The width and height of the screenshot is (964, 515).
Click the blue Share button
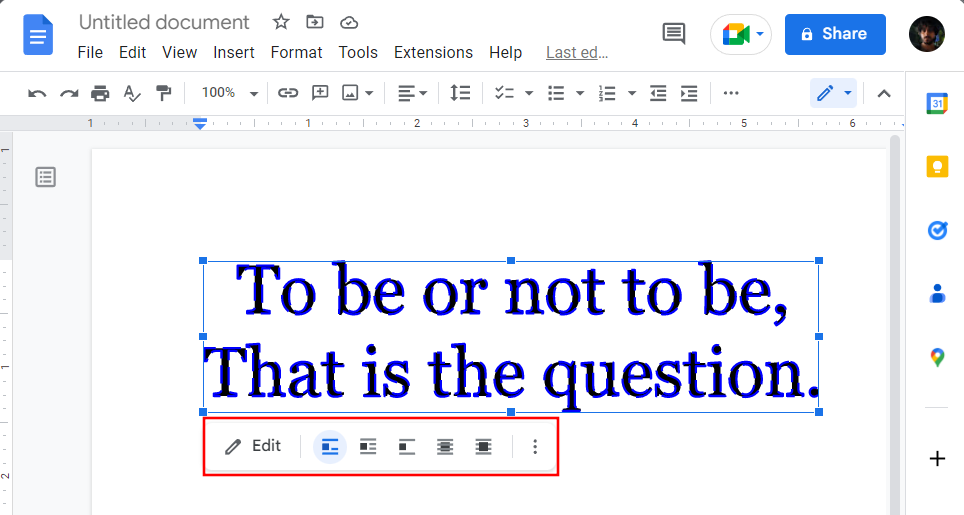click(835, 34)
